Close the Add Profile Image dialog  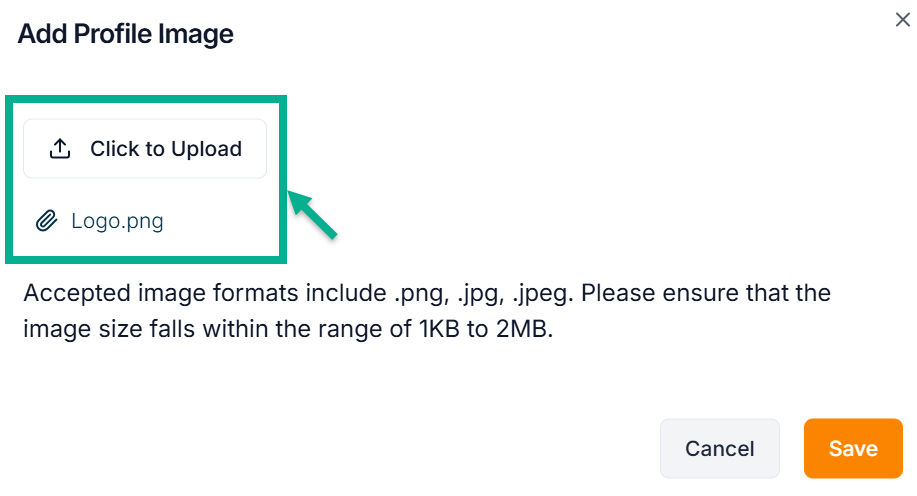pos(902,20)
